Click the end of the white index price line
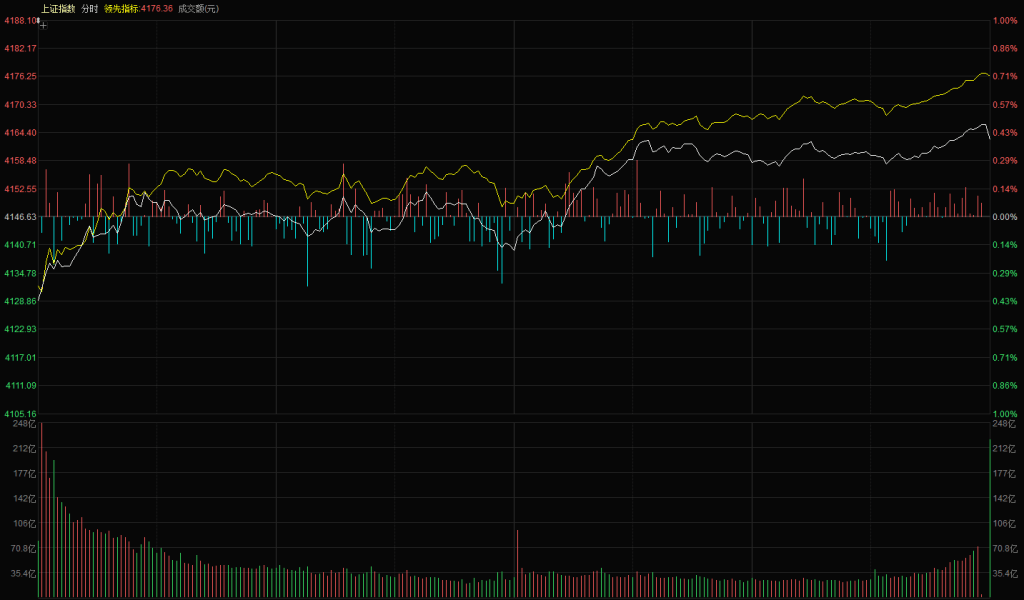This screenshot has height=600, width=1024. [x=989, y=138]
